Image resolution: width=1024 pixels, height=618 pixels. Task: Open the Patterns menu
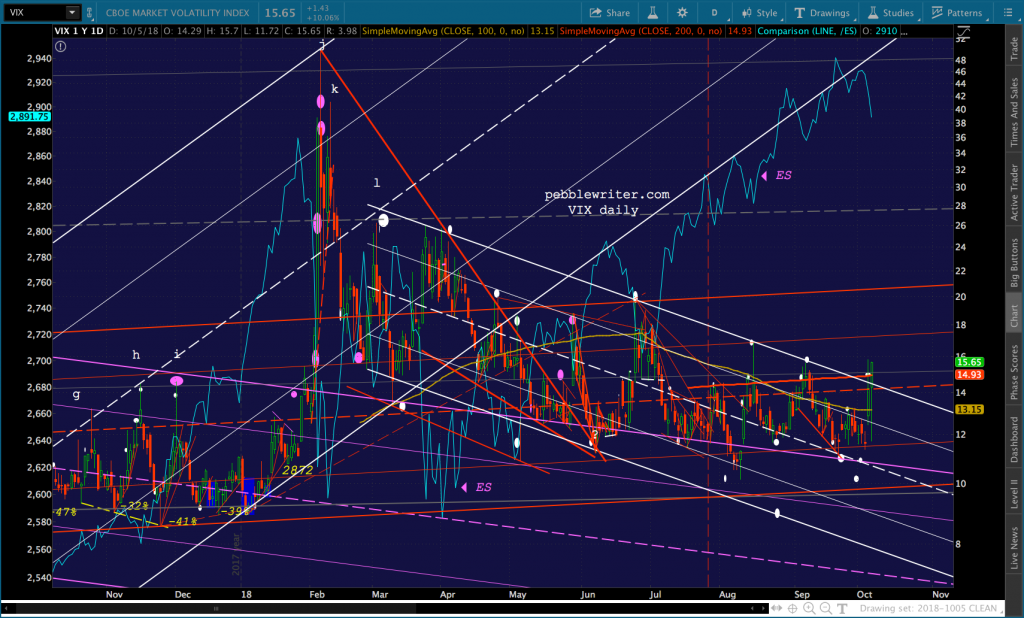click(x=957, y=12)
